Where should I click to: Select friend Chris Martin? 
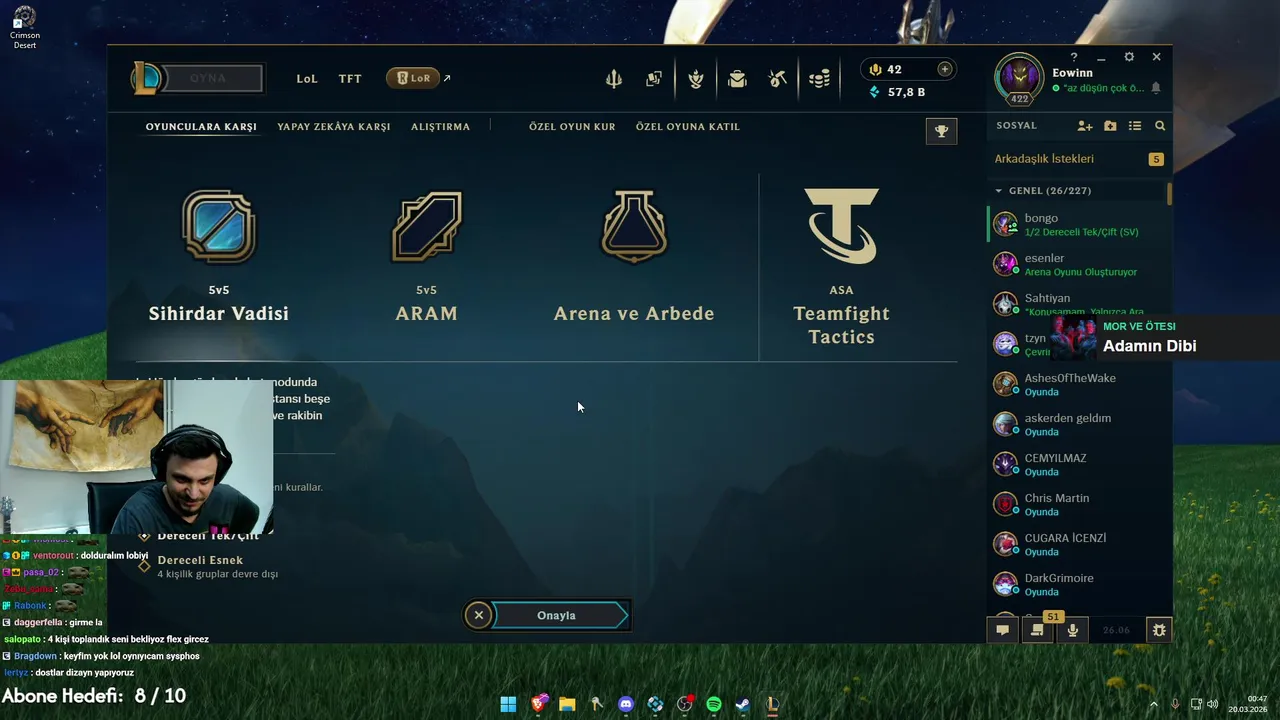(1077, 504)
